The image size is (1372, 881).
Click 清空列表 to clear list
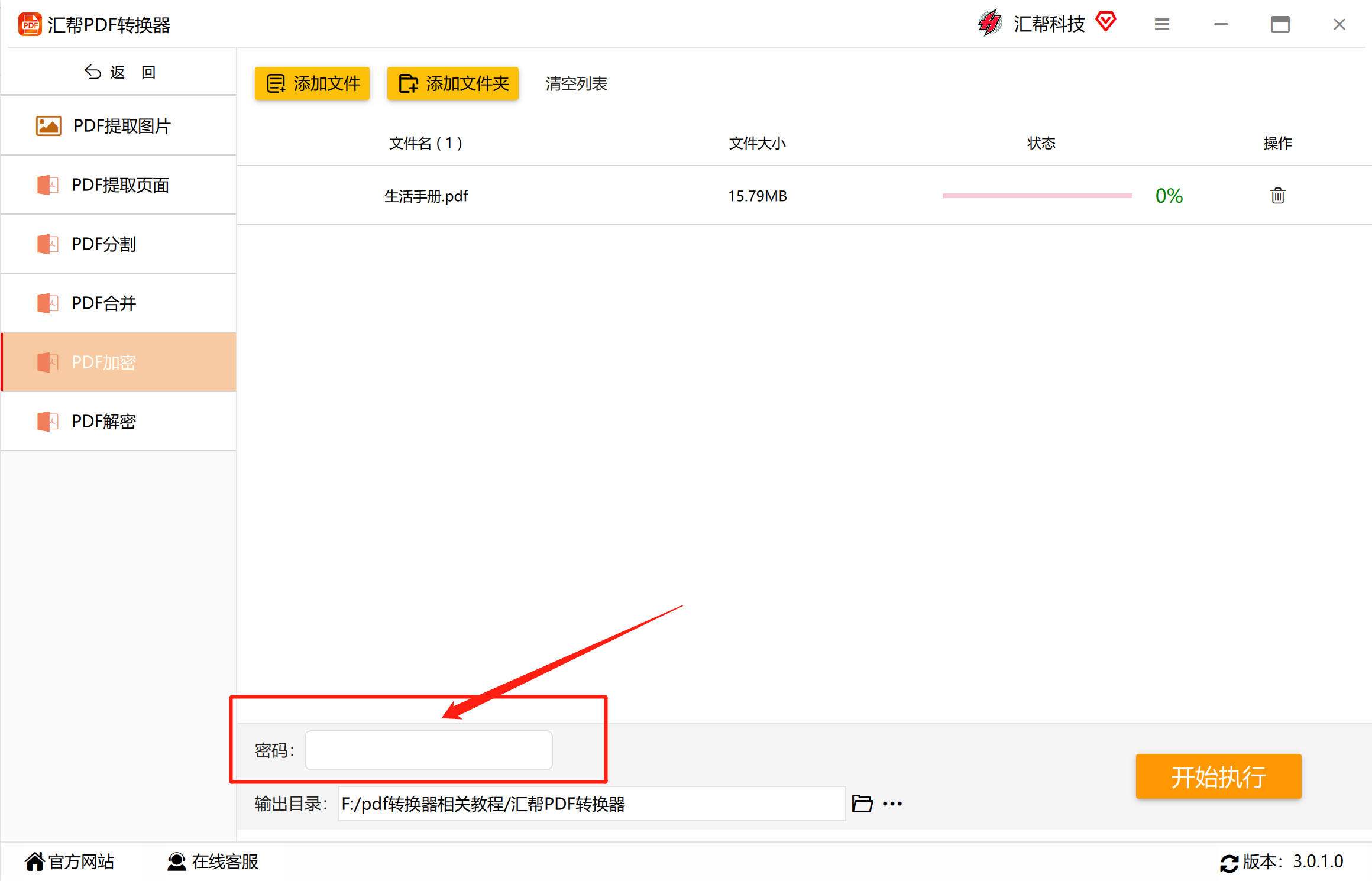pos(576,83)
